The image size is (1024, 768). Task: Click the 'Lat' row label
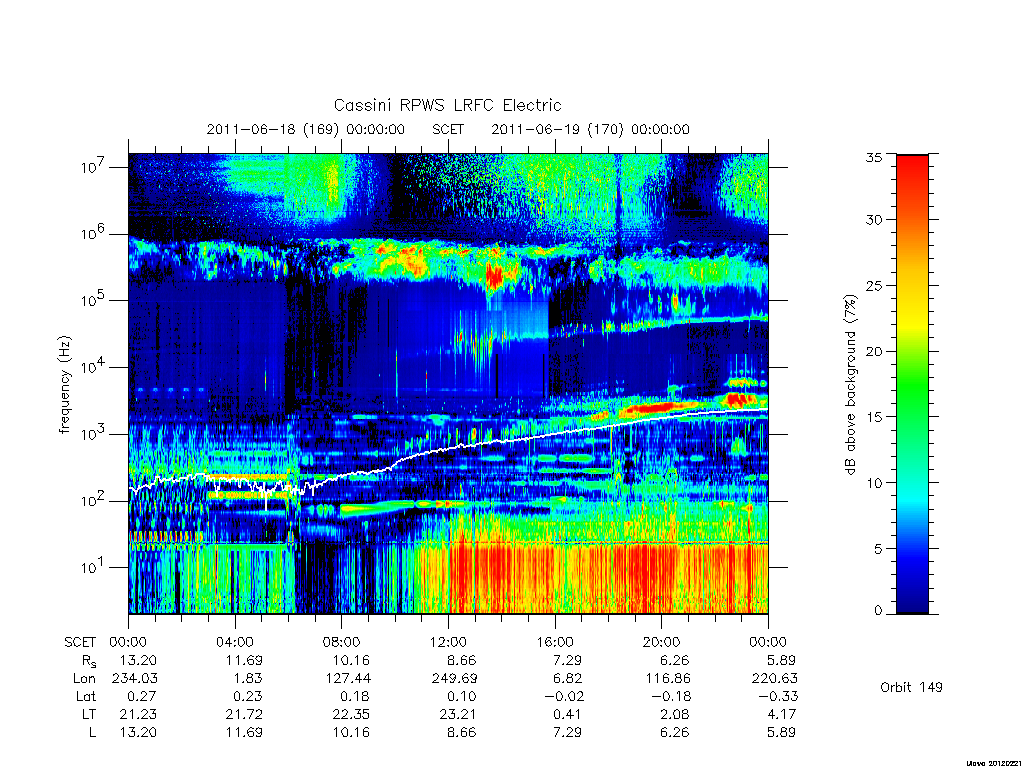click(86, 696)
